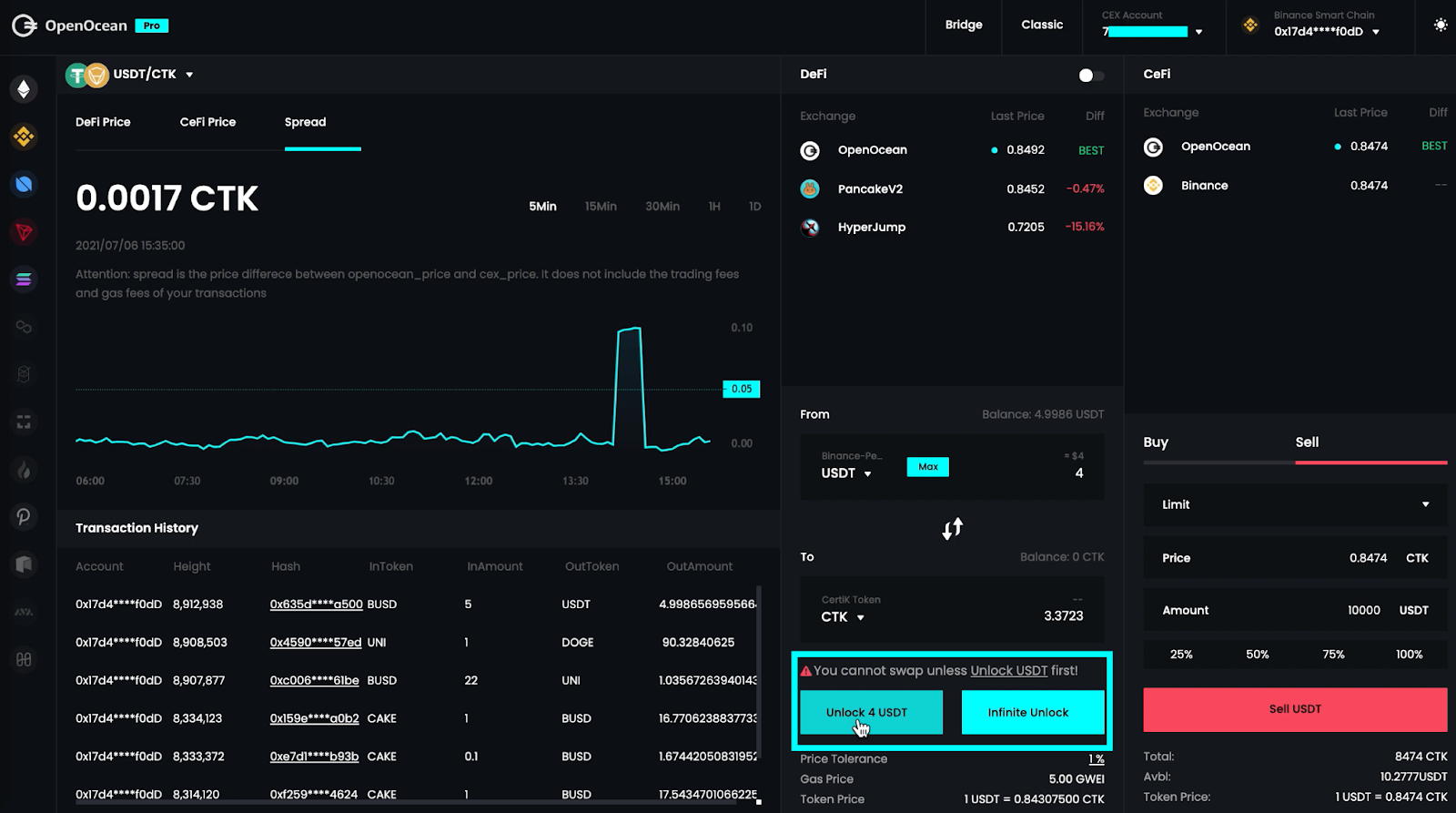Click the OpenOcean icon in CeFi list
Screen dimensions: 1456x813
1153,147
